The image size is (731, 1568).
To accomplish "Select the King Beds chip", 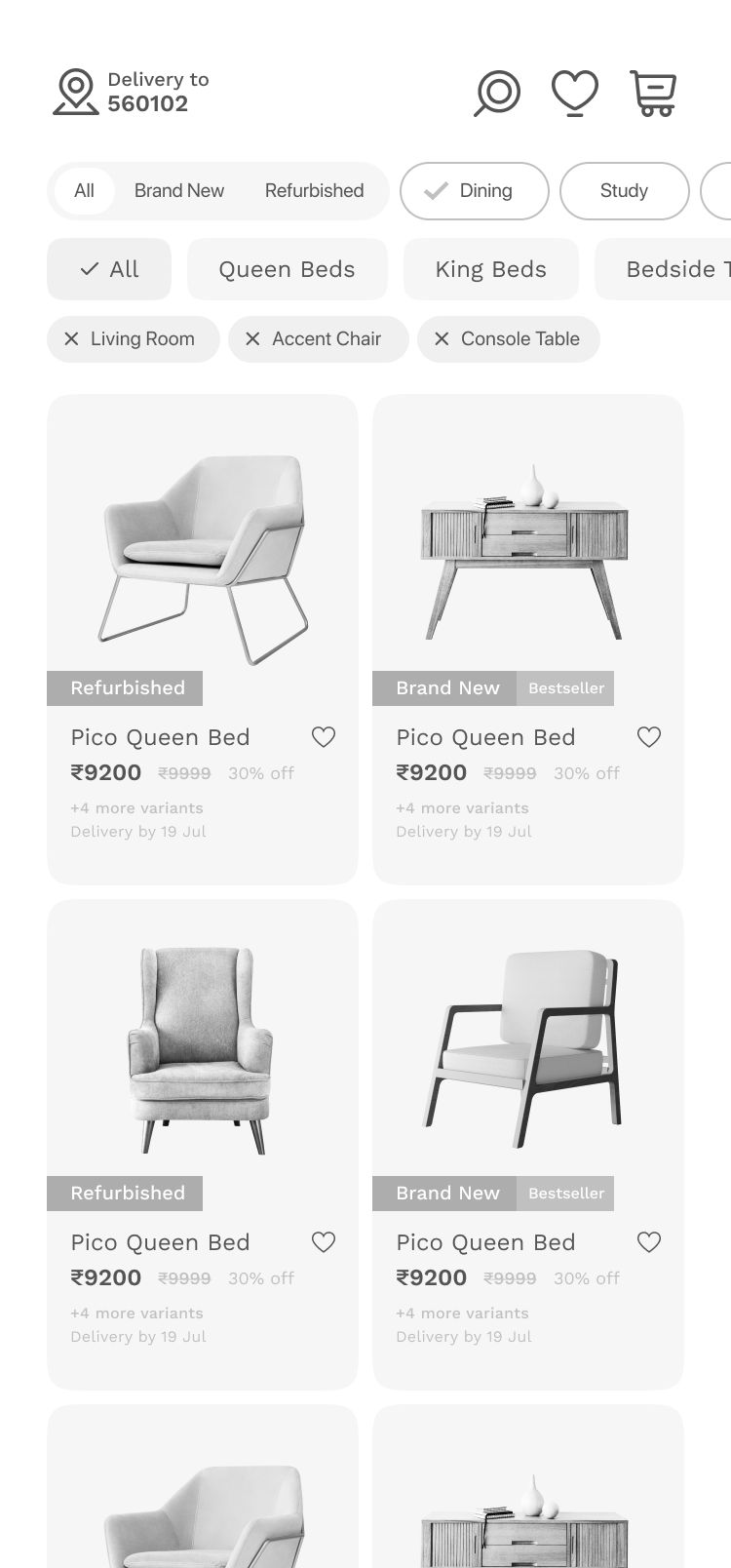I will pyautogui.click(x=491, y=269).
